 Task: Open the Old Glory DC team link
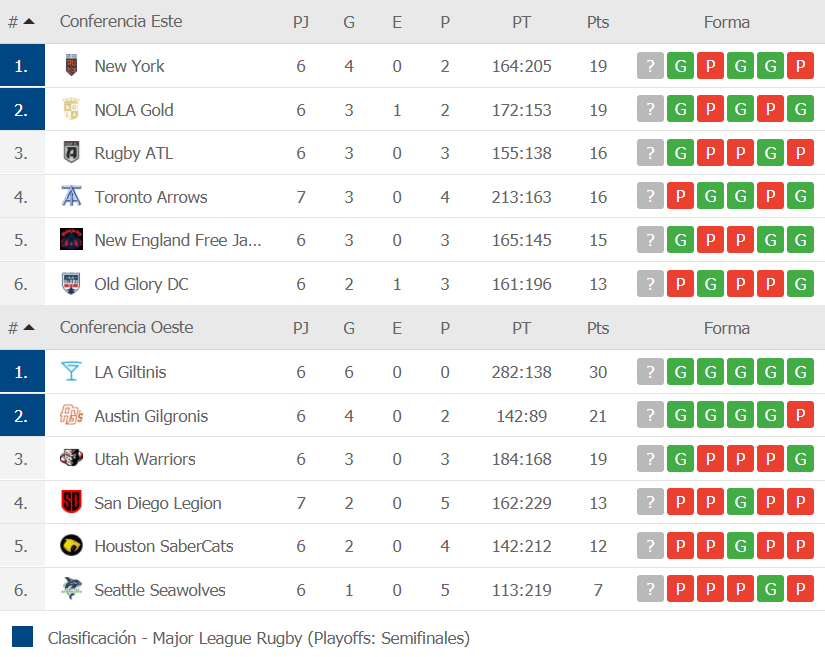pos(141,284)
